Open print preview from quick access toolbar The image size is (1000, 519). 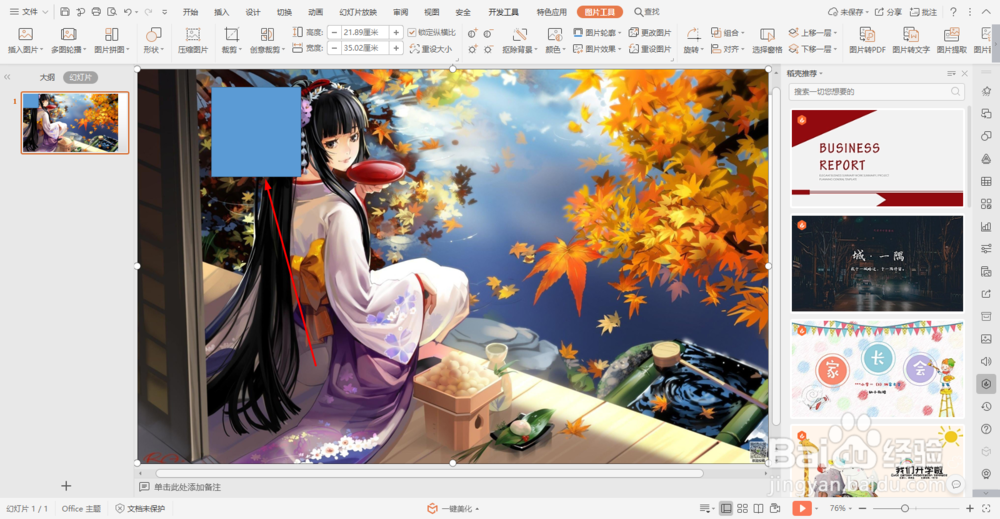112,11
